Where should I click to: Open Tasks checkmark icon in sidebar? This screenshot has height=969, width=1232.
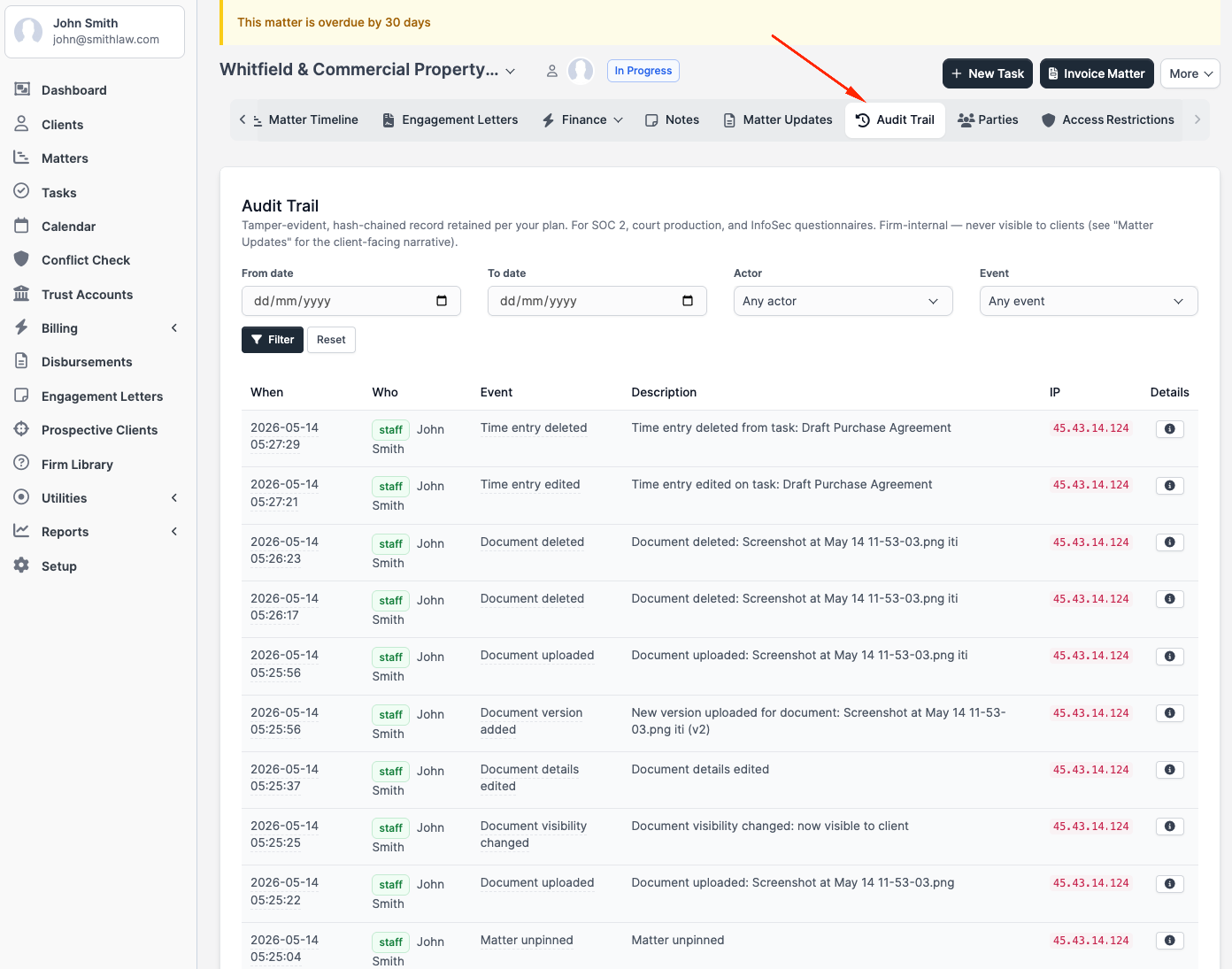coord(21,192)
